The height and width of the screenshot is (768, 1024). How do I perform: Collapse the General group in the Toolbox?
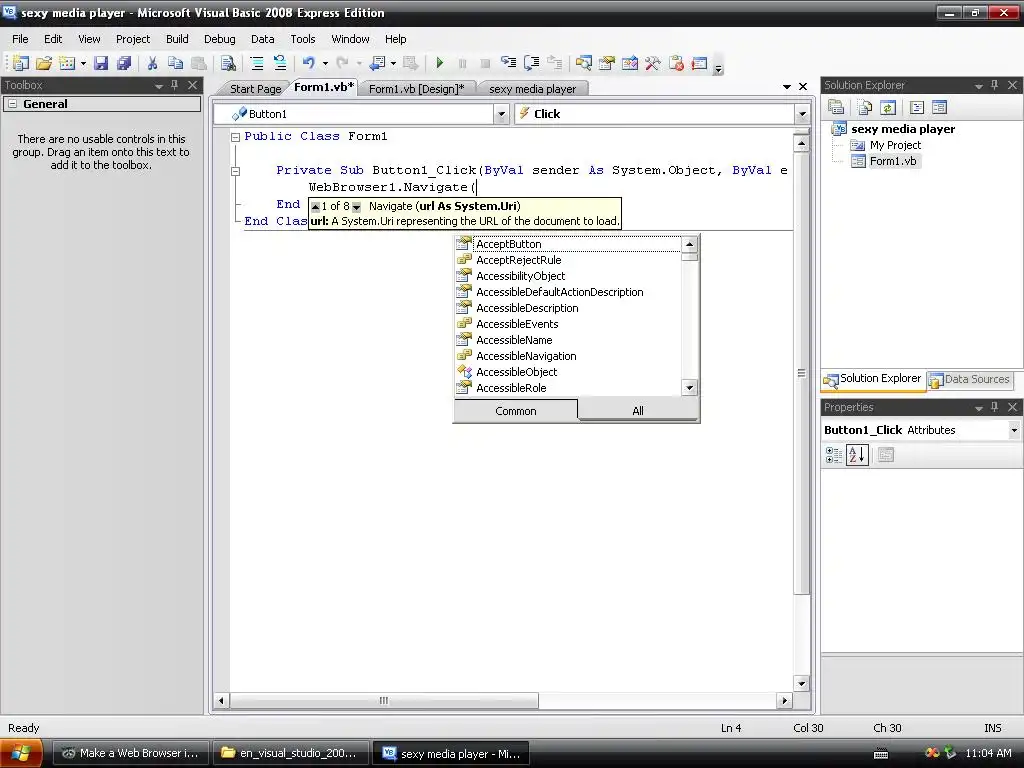pyautogui.click(x=12, y=104)
